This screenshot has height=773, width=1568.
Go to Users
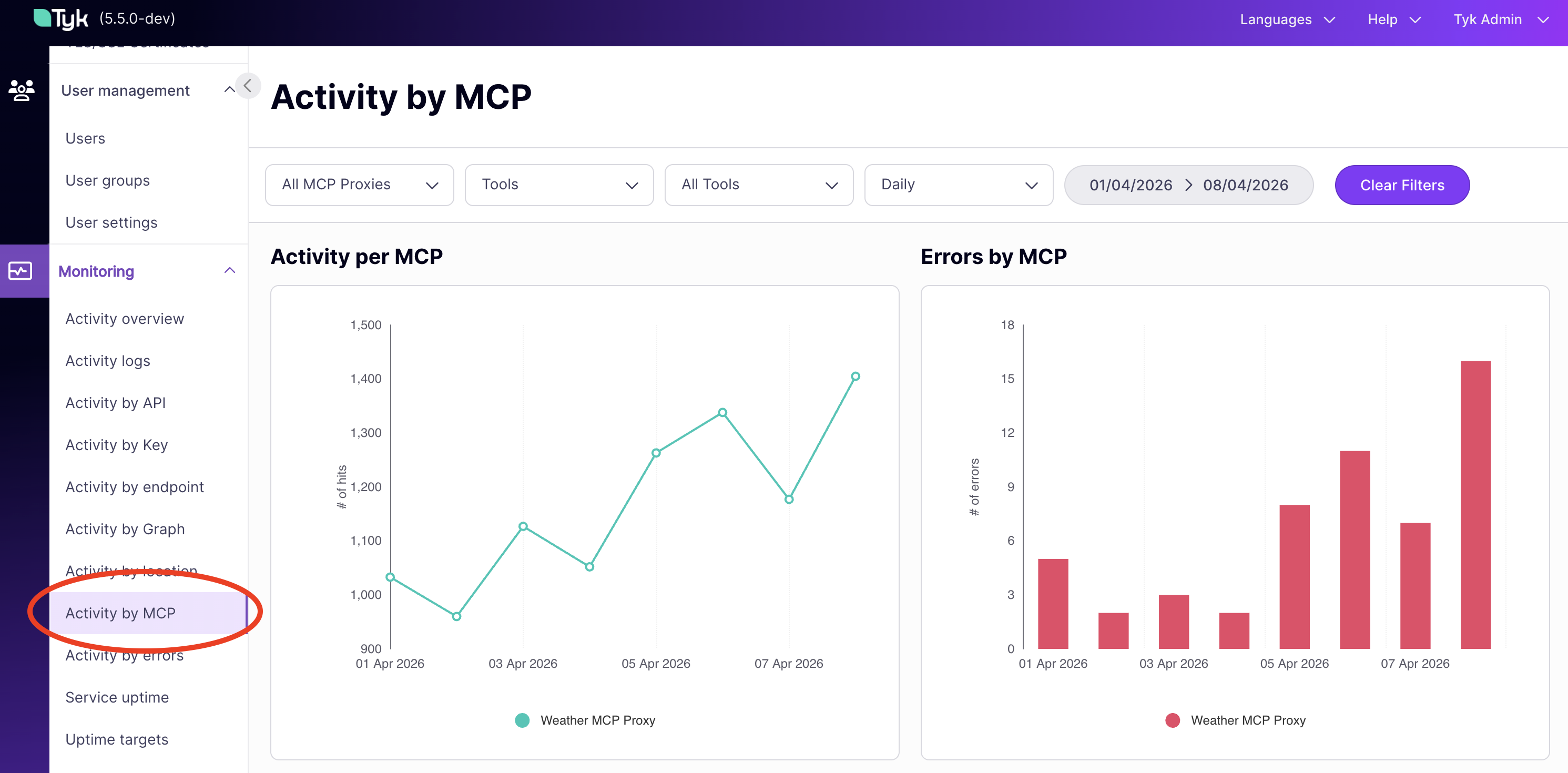pos(85,139)
